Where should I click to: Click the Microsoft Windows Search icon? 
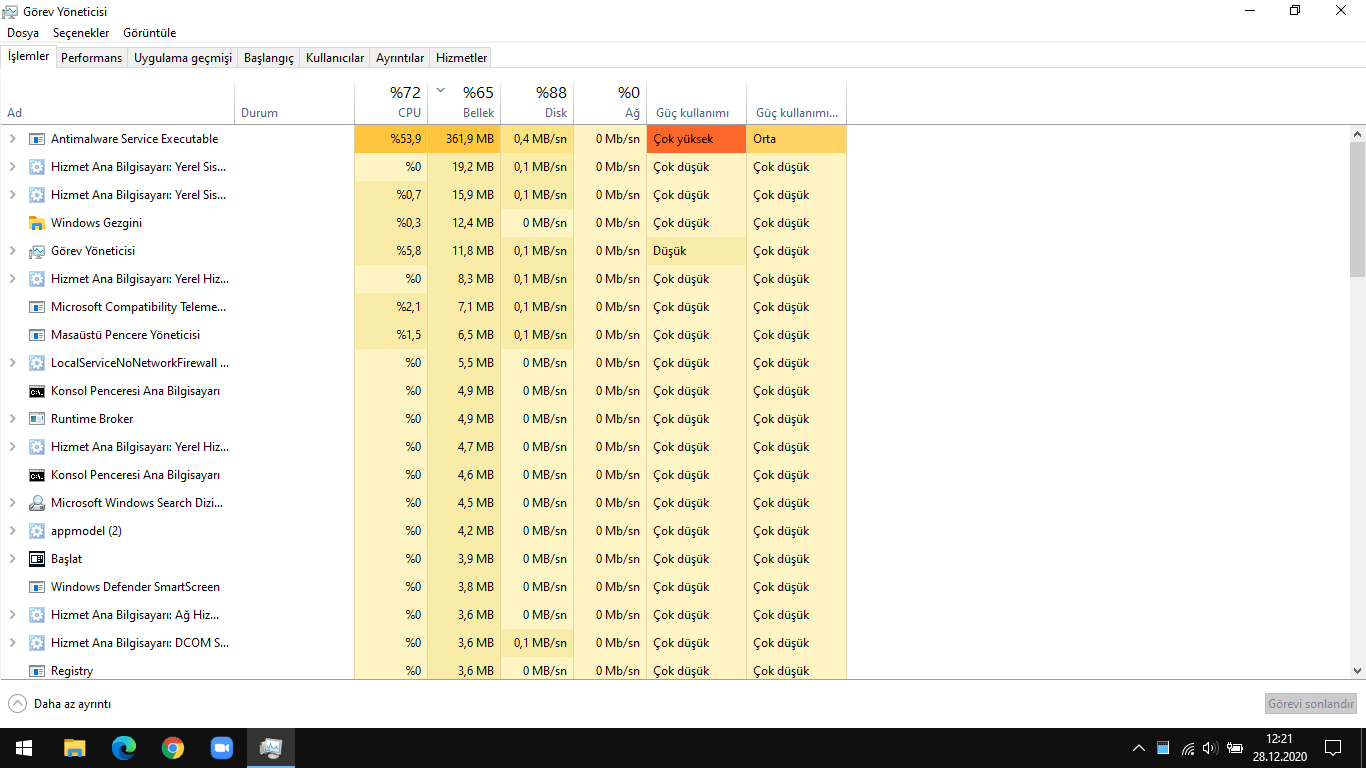tap(37, 503)
